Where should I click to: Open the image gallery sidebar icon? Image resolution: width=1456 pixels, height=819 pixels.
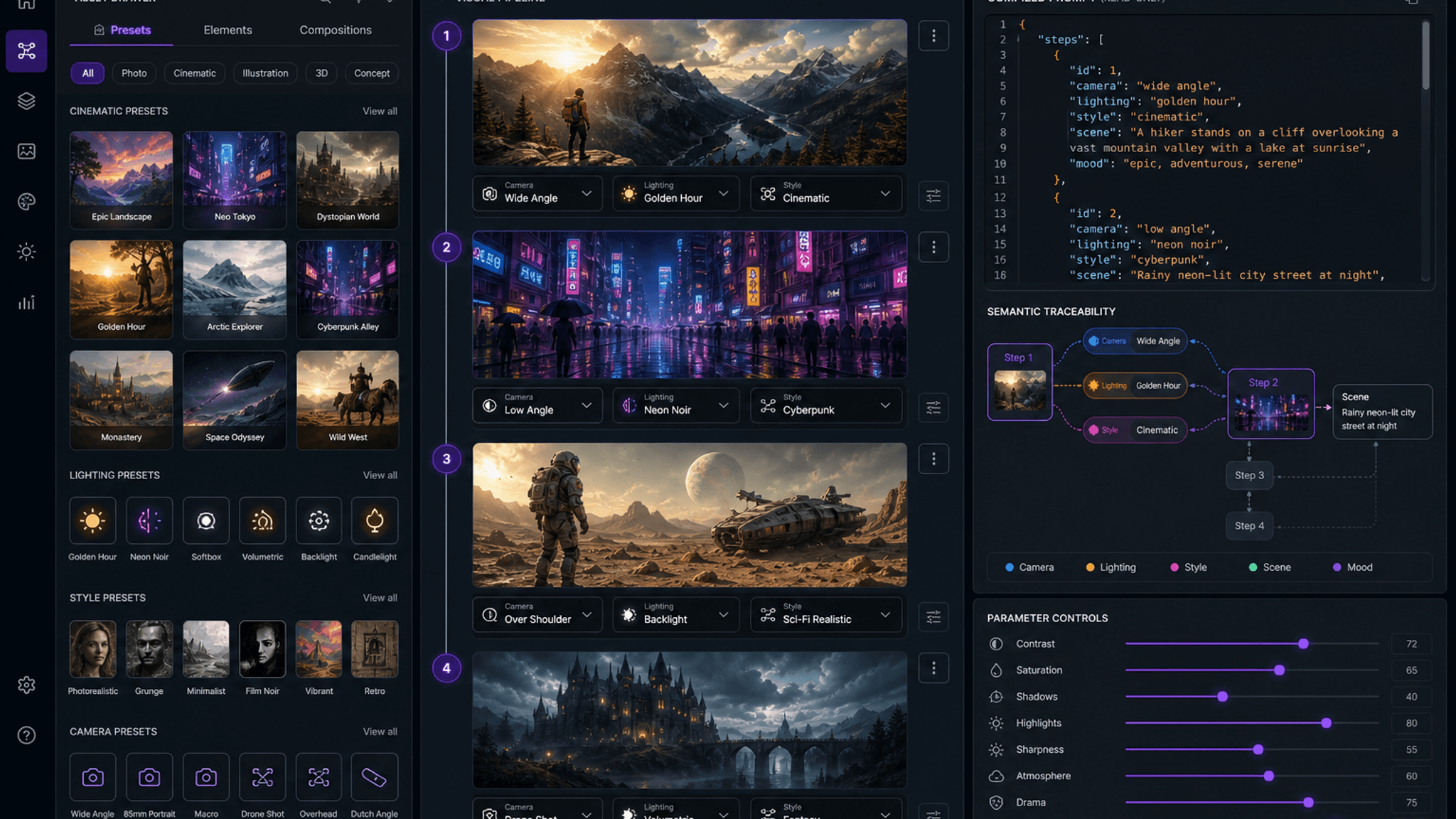click(x=26, y=151)
